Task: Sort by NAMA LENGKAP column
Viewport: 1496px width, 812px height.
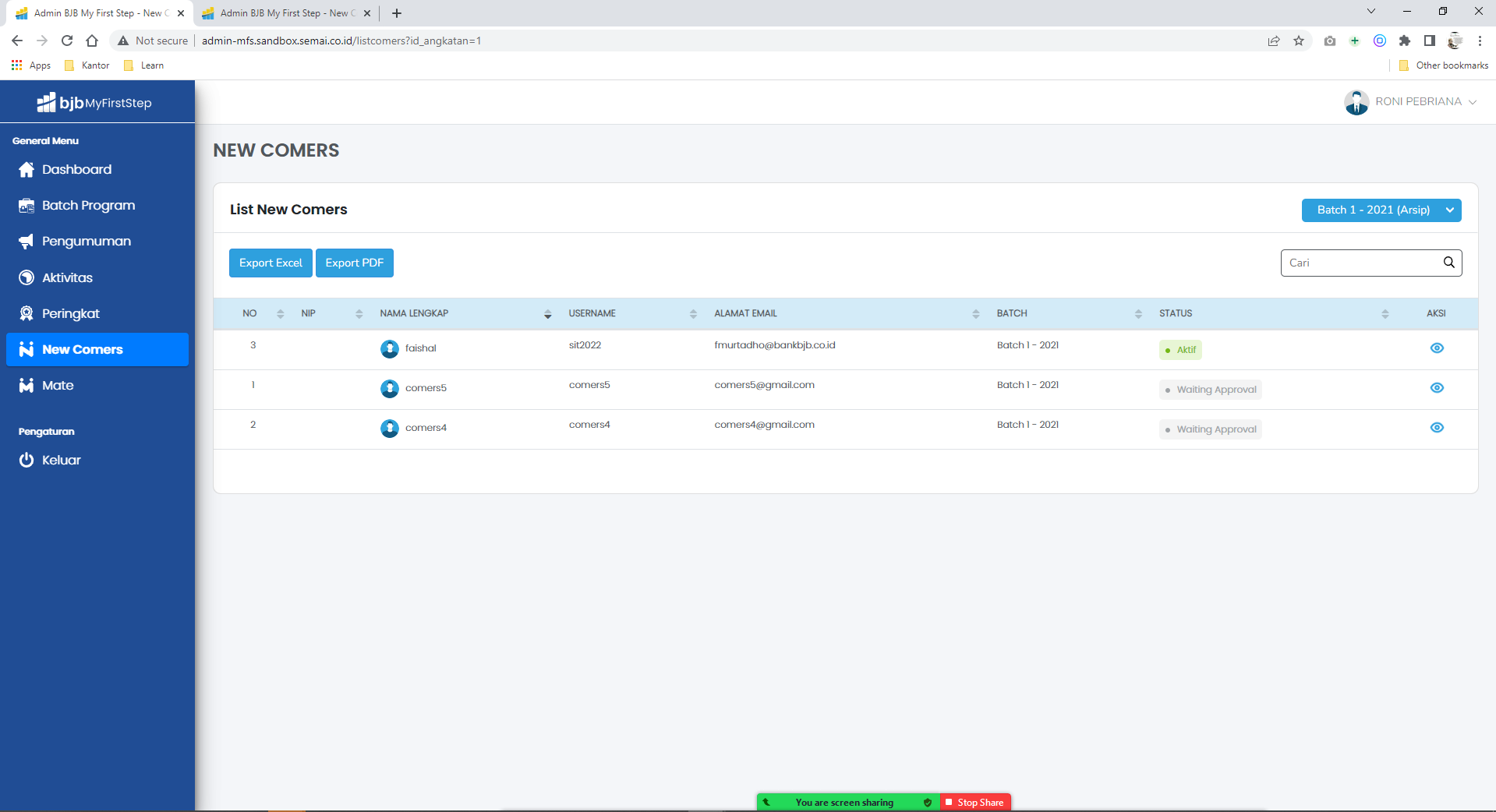Action: tap(548, 314)
